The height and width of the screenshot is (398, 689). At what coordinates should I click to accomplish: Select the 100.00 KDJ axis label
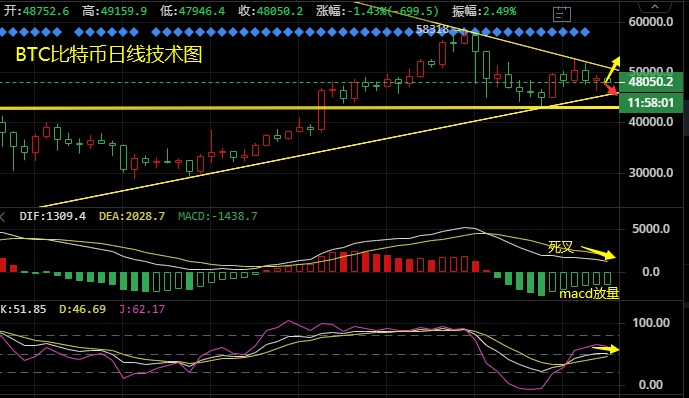[651, 323]
